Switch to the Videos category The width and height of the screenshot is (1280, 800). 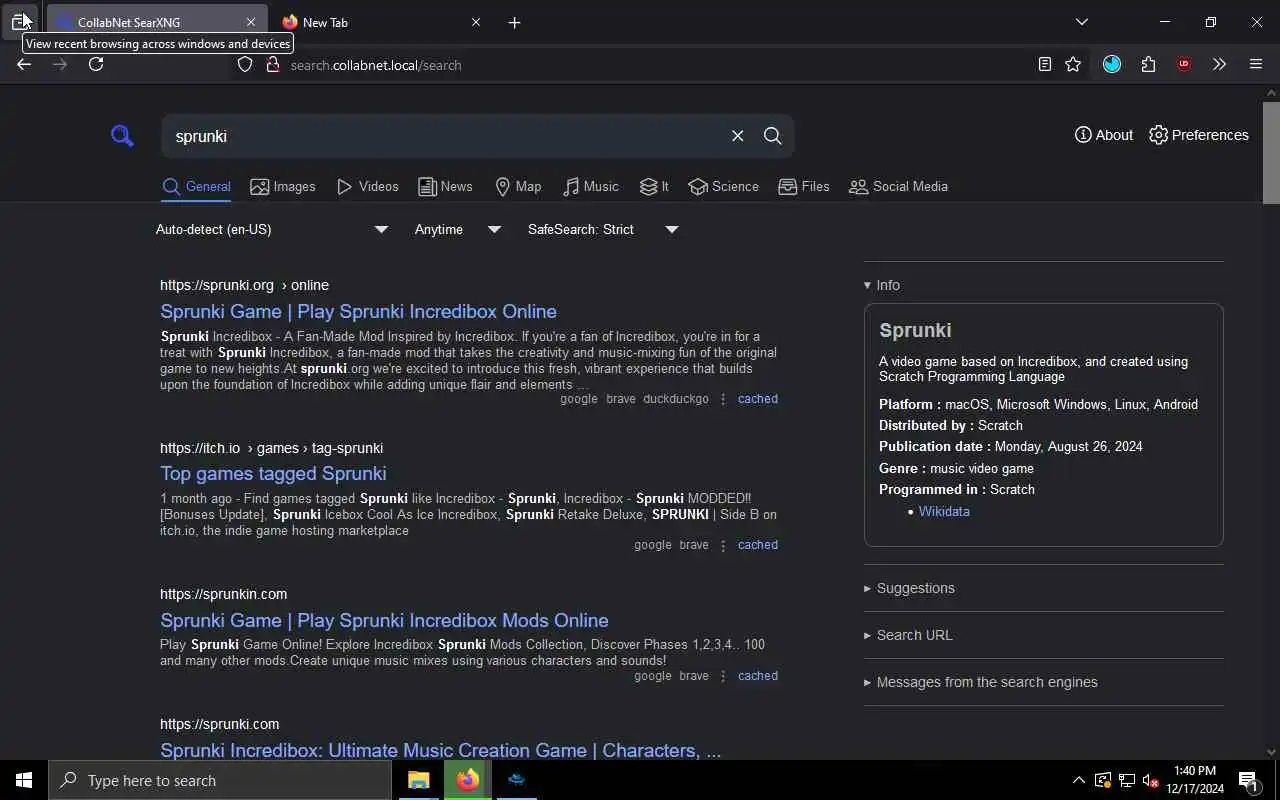(x=368, y=187)
